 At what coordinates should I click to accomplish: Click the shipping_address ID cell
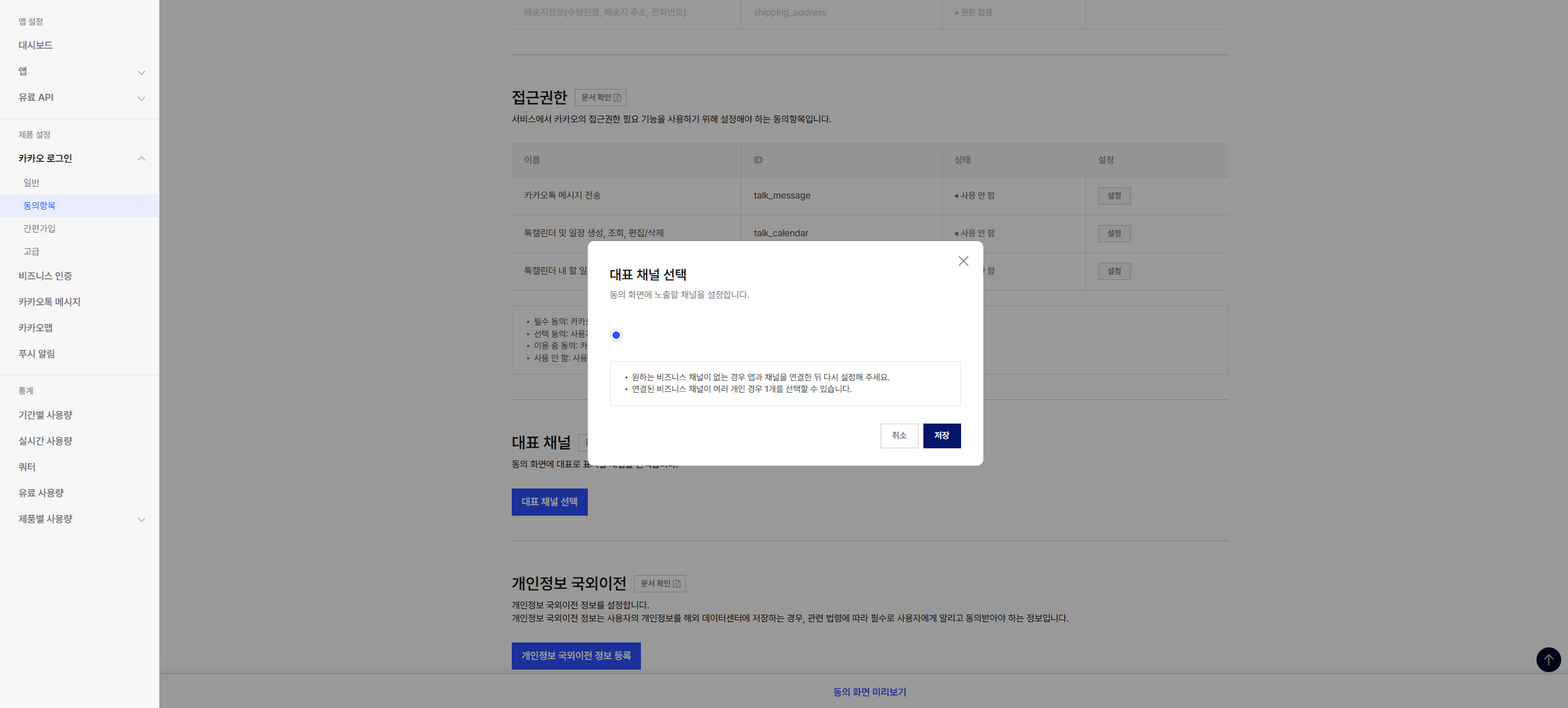(x=790, y=12)
